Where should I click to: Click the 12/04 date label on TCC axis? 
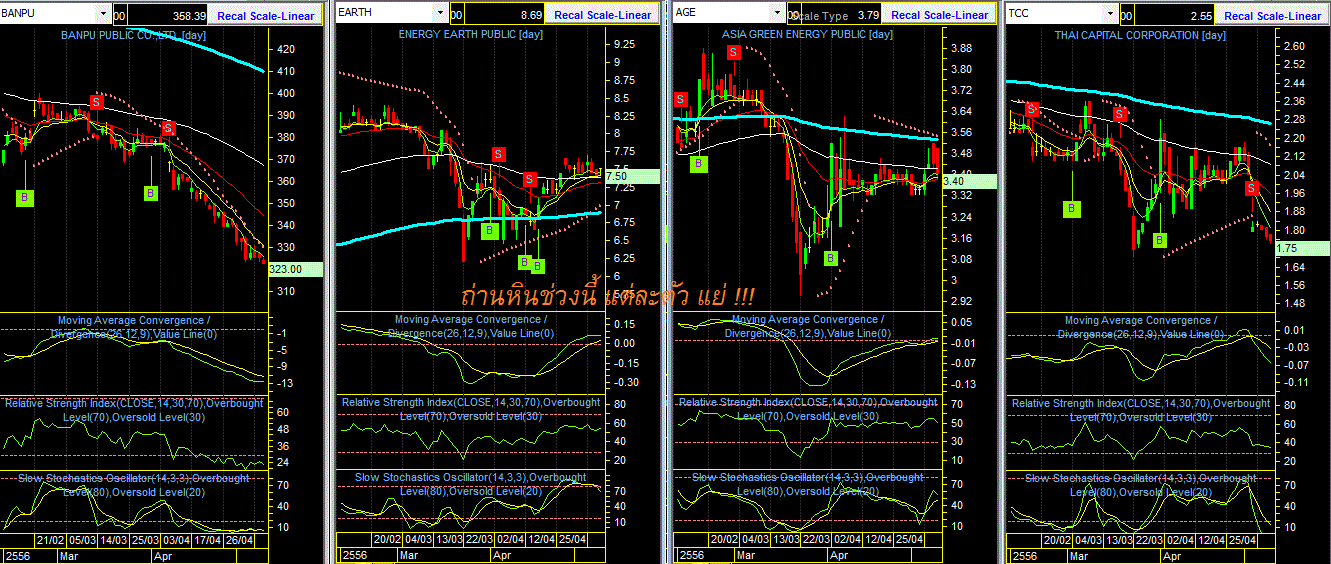tap(1211, 540)
